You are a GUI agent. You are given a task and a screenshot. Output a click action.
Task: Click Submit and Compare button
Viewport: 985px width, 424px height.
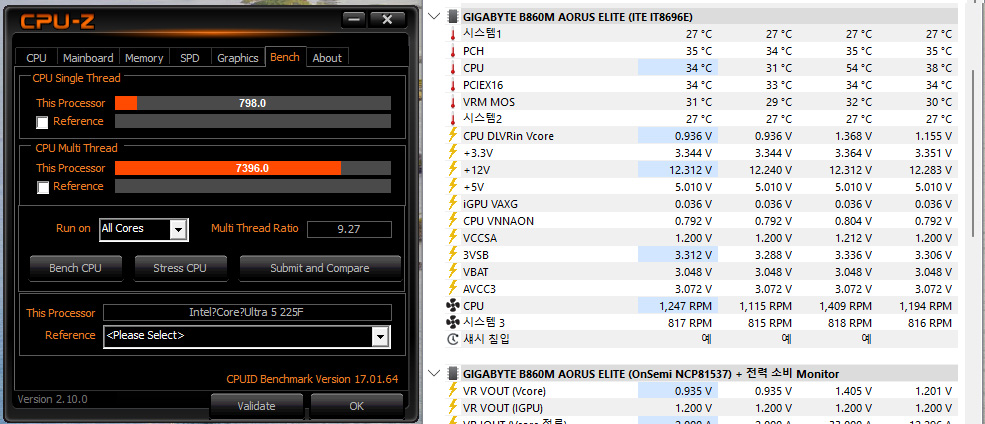tap(320, 268)
